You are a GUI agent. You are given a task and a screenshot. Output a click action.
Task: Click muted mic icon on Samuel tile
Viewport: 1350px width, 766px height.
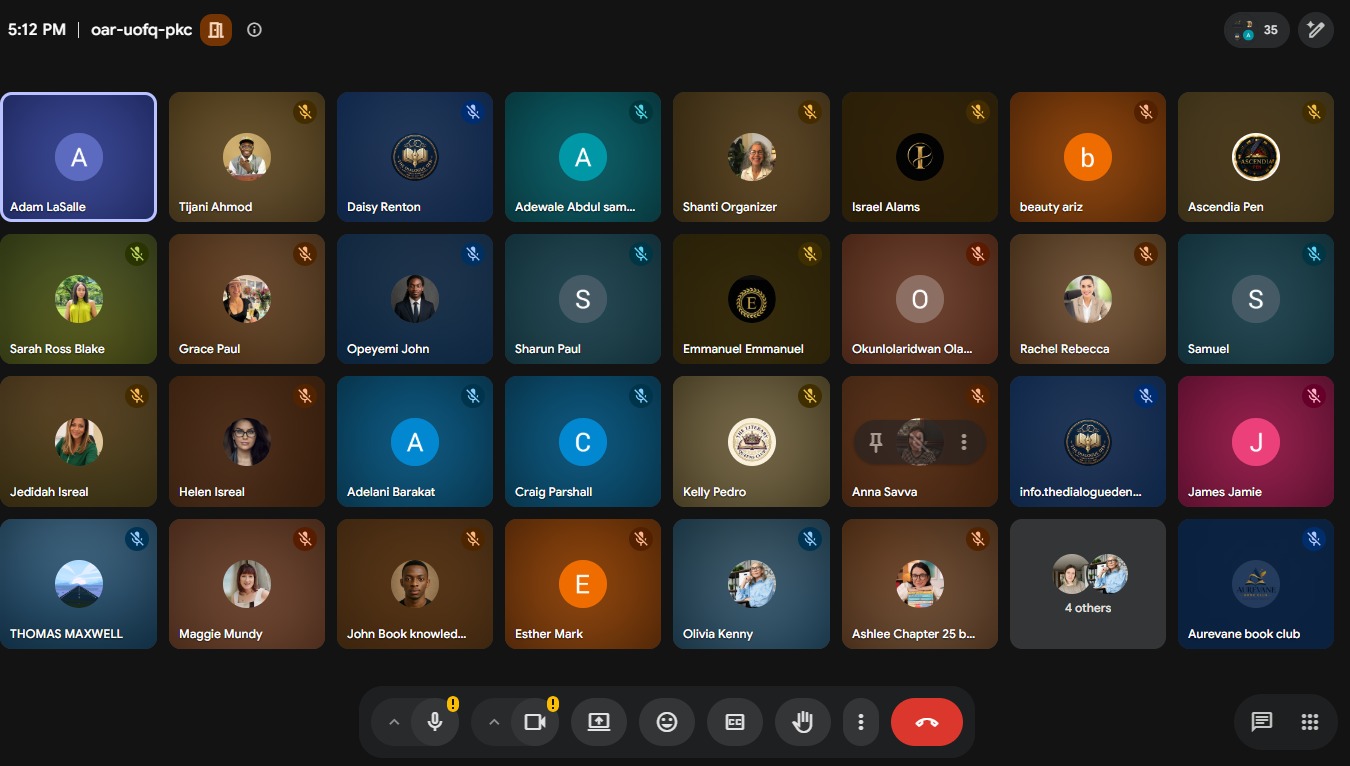click(1314, 254)
